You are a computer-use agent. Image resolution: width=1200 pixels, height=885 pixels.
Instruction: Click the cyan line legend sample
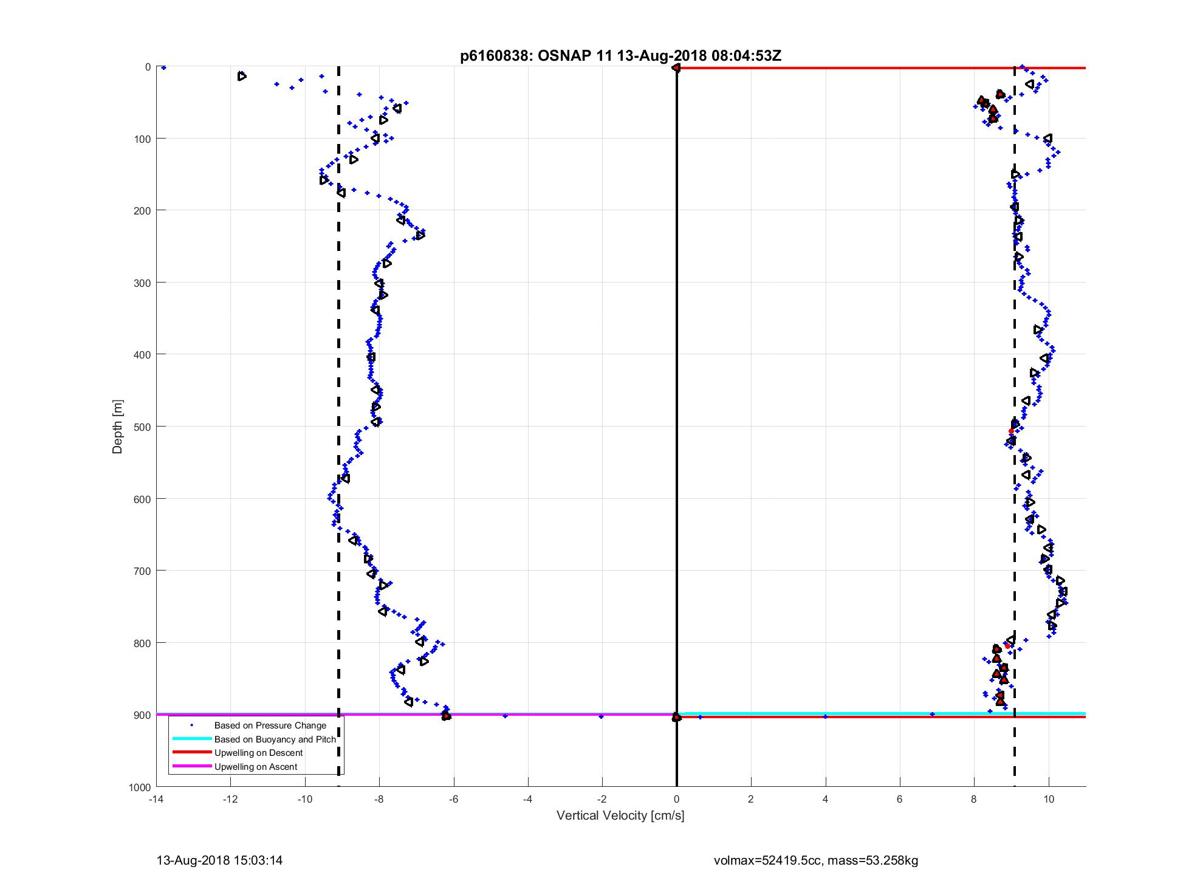pyautogui.click(x=191, y=739)
